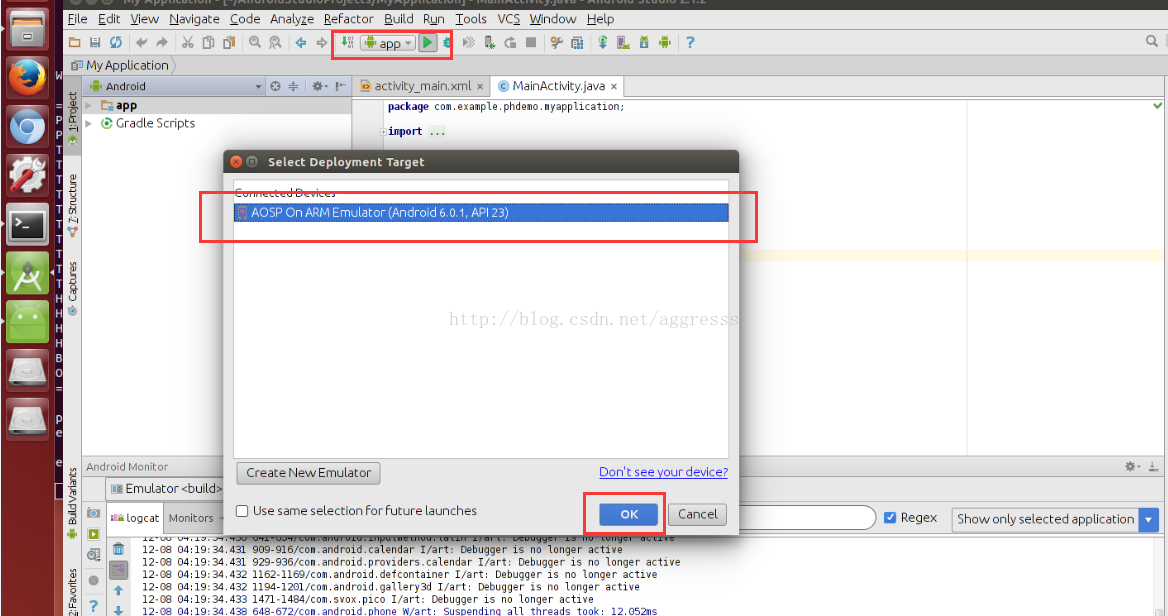1168x616 pixels.
Task: Open the Emulator device dropdown in Android Monitor
Action: [167, 489]
